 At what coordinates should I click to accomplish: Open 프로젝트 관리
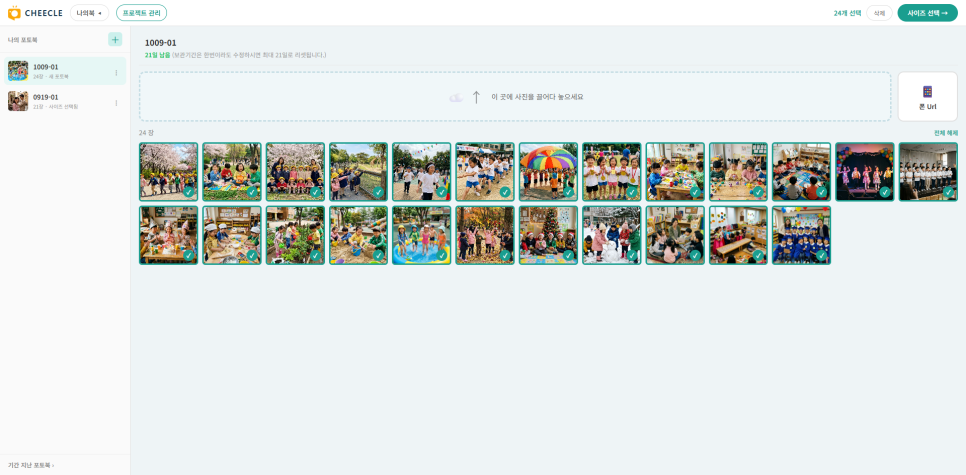tap(141, 13)
